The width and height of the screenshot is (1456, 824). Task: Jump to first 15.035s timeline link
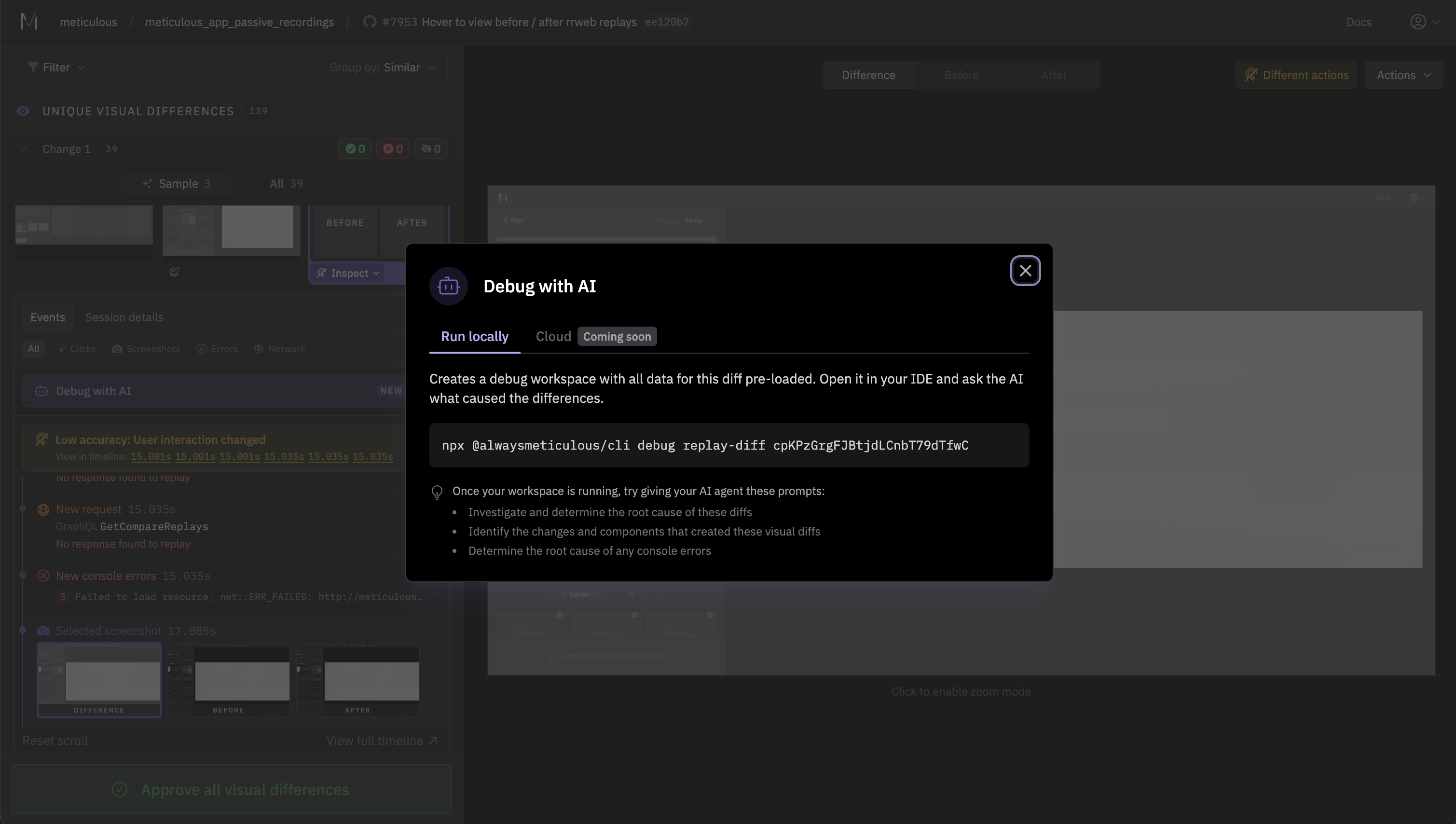(x=284, y=457)
